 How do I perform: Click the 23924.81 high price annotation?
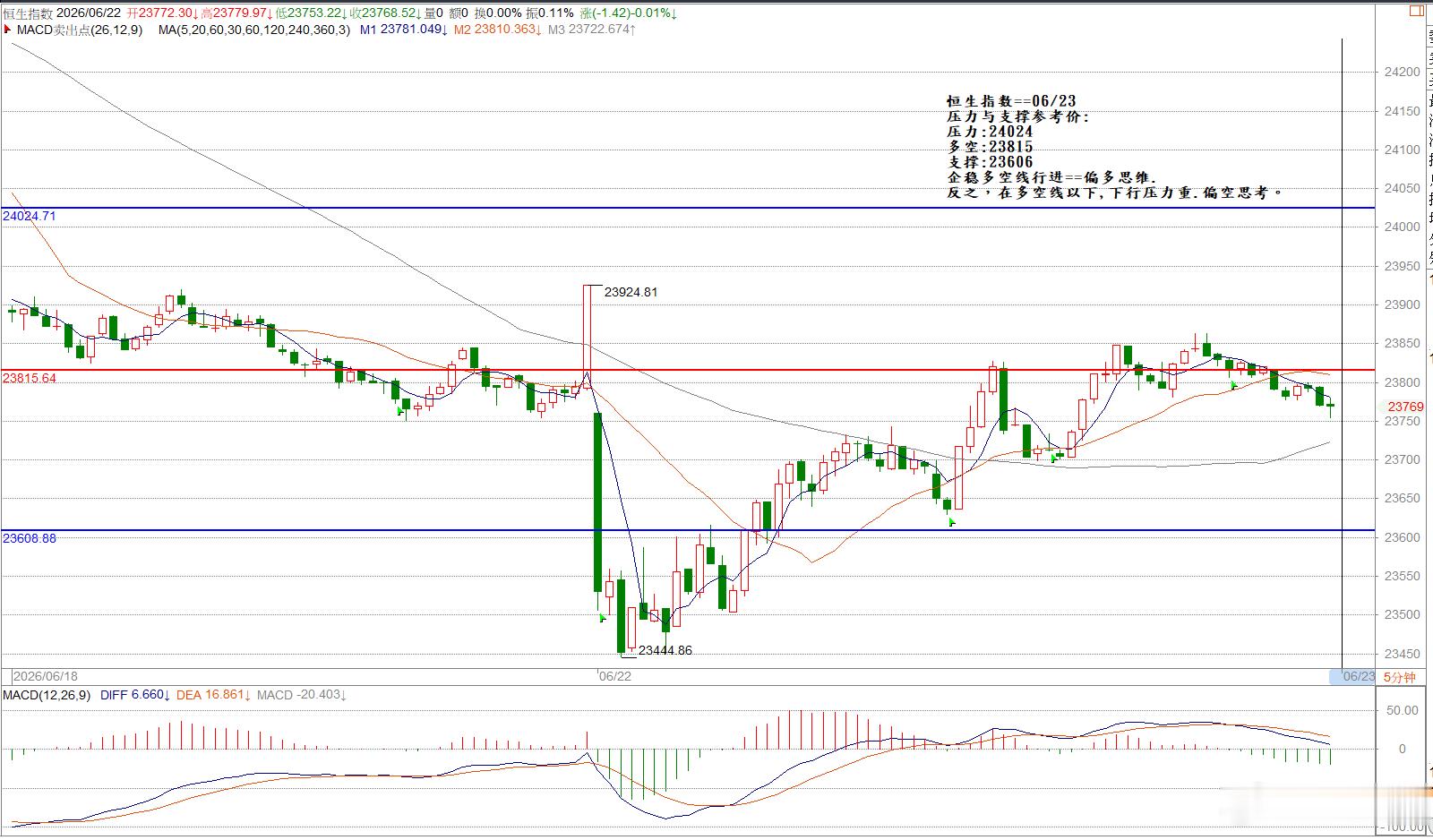point(631,292)
